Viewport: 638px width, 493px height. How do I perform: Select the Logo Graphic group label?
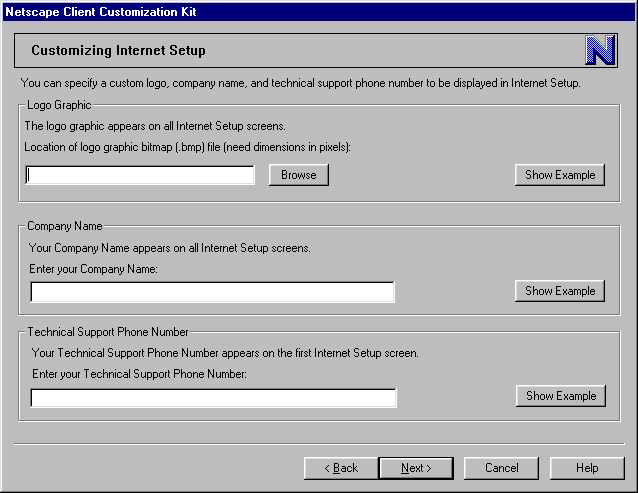pos(59,103)
